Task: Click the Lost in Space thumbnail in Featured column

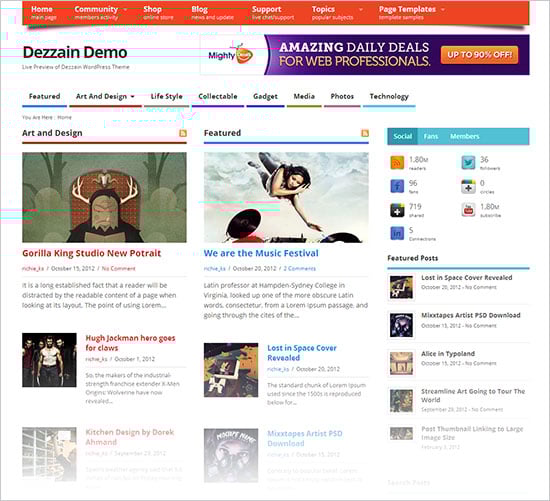Action: tap(231, 370)
